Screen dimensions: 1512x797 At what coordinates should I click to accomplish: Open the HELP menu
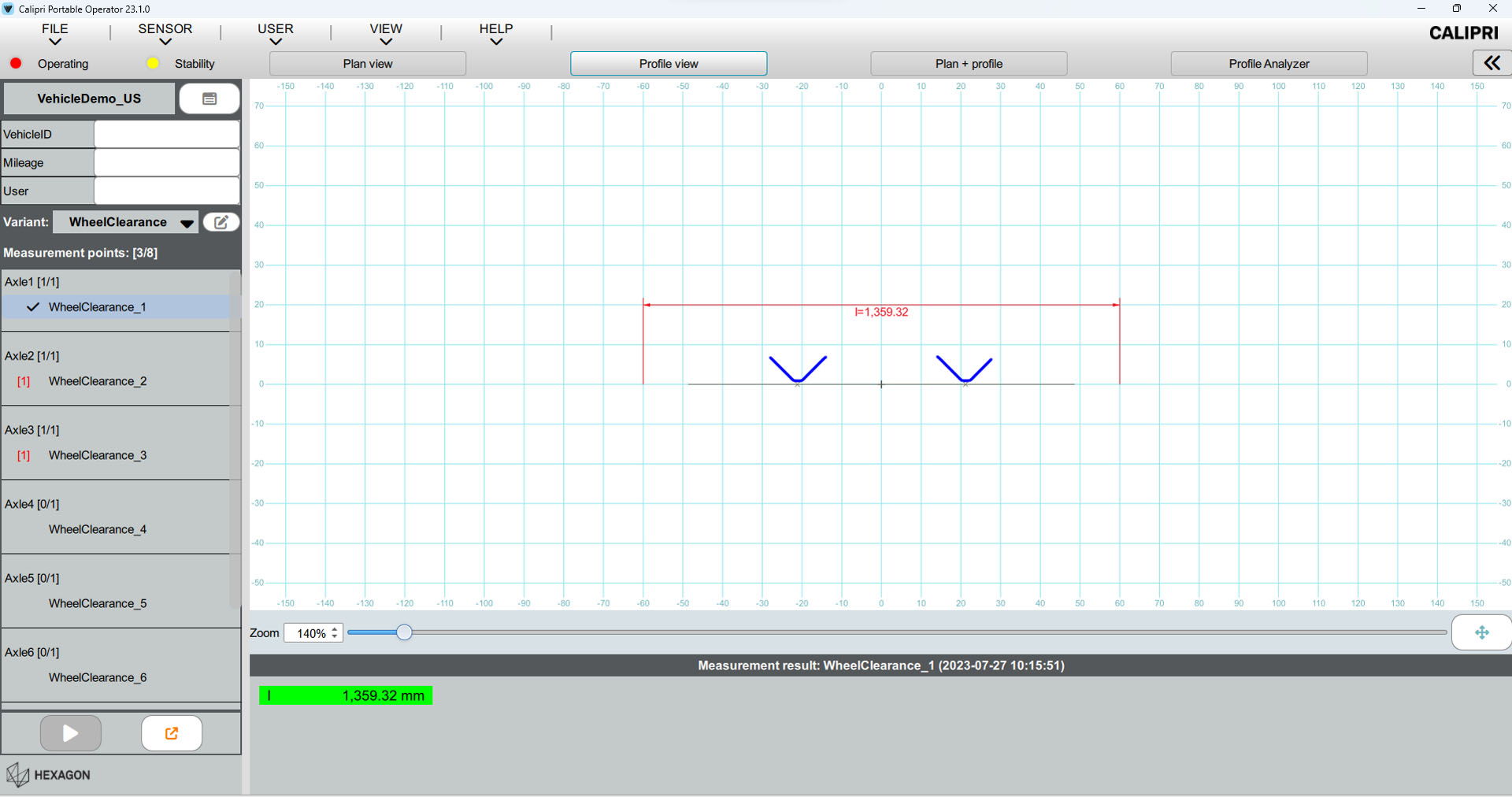pyautogui.click(x=496, y=33)
